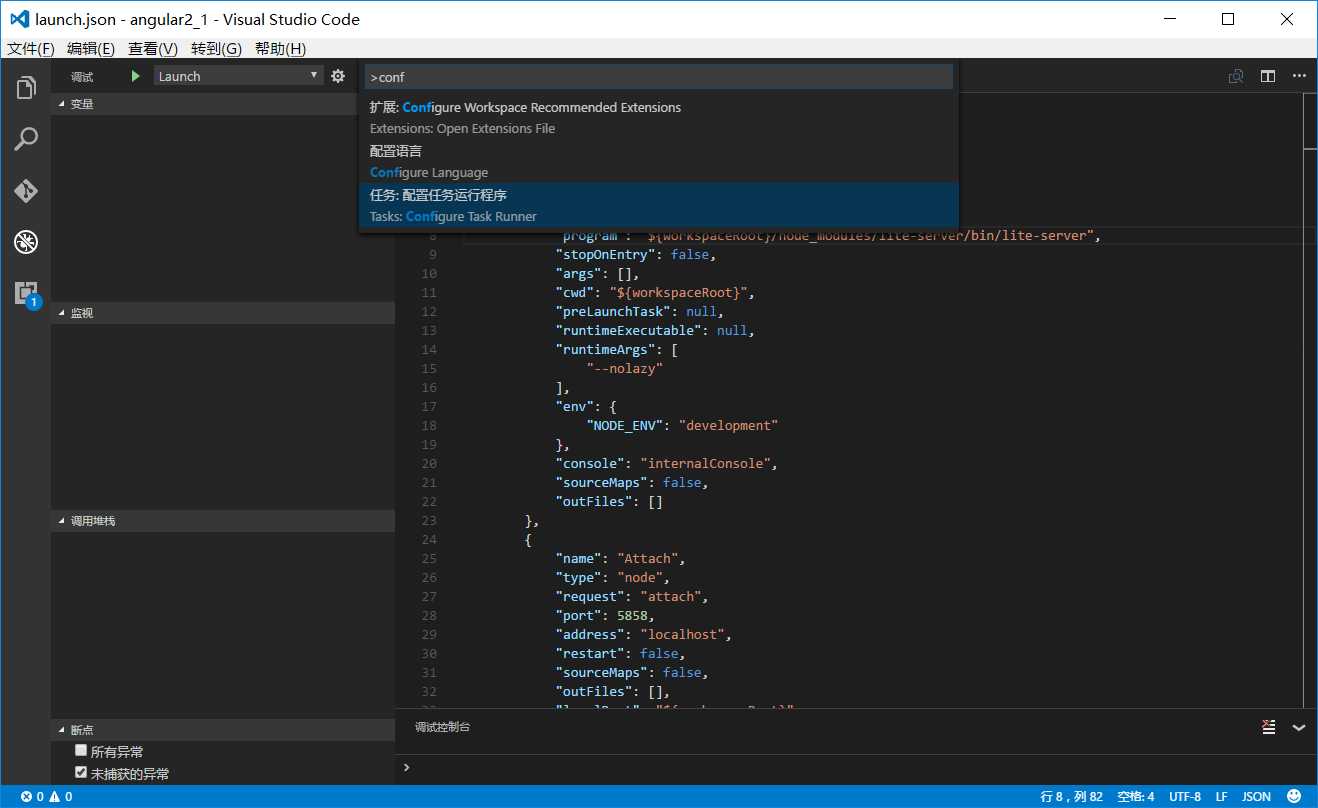Click line number 23 in the gutter
Viewport: 1318px width, 808px height.
pyautogui.click(x=429, y=520)
